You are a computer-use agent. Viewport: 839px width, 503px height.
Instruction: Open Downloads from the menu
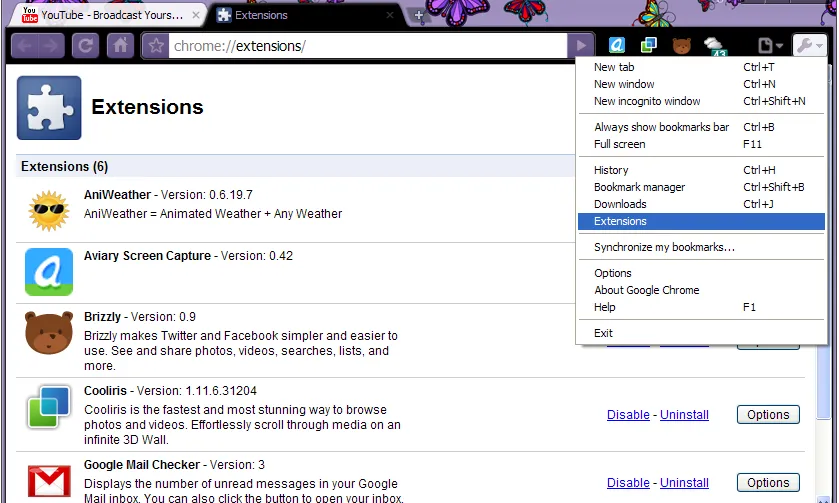701,204
